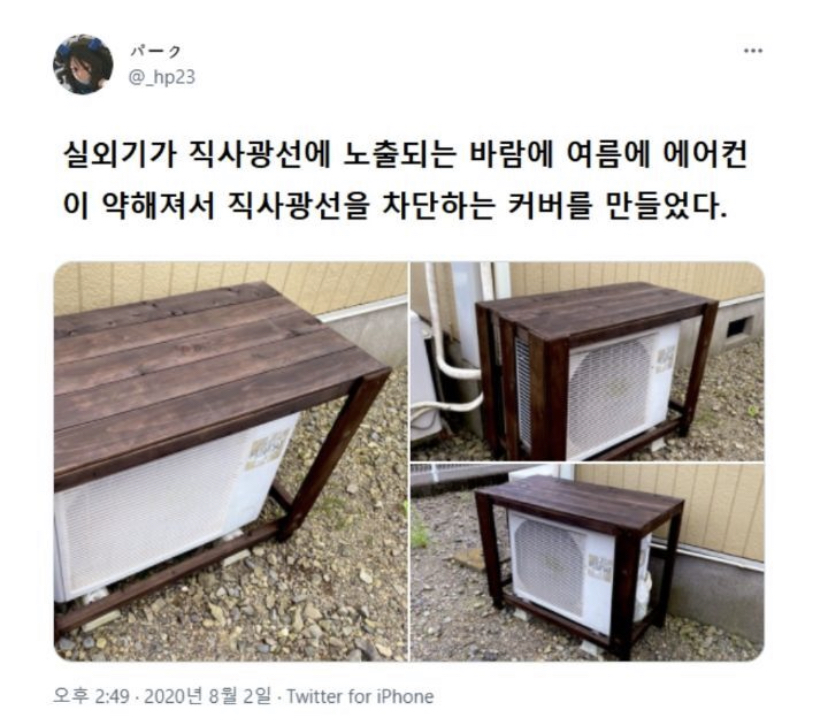Open the Twitter for iPhone source link
Viewport: 828px width, 728px height.
coord(360,696)
